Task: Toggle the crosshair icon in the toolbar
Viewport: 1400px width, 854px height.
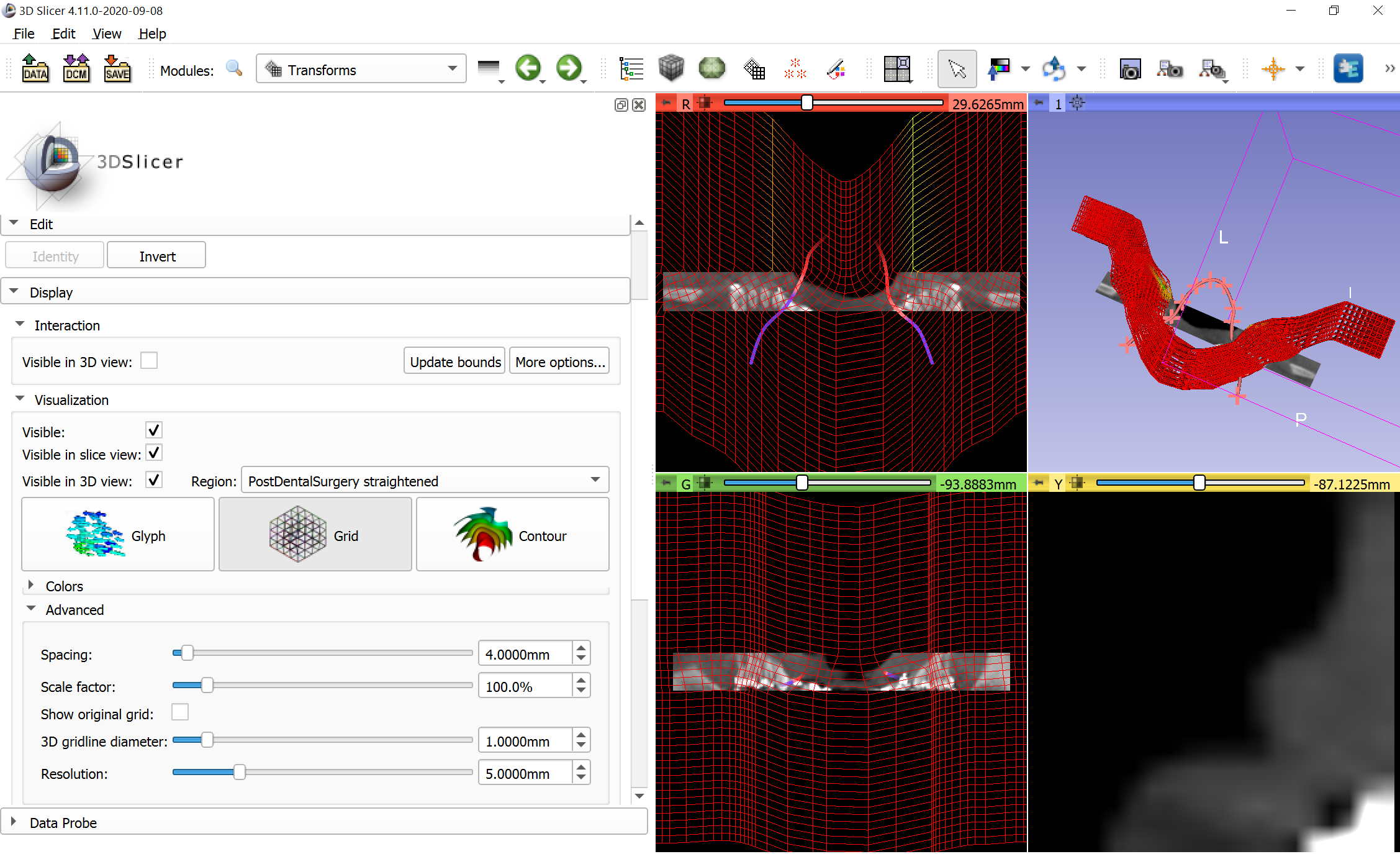Action: [1273, 68]
